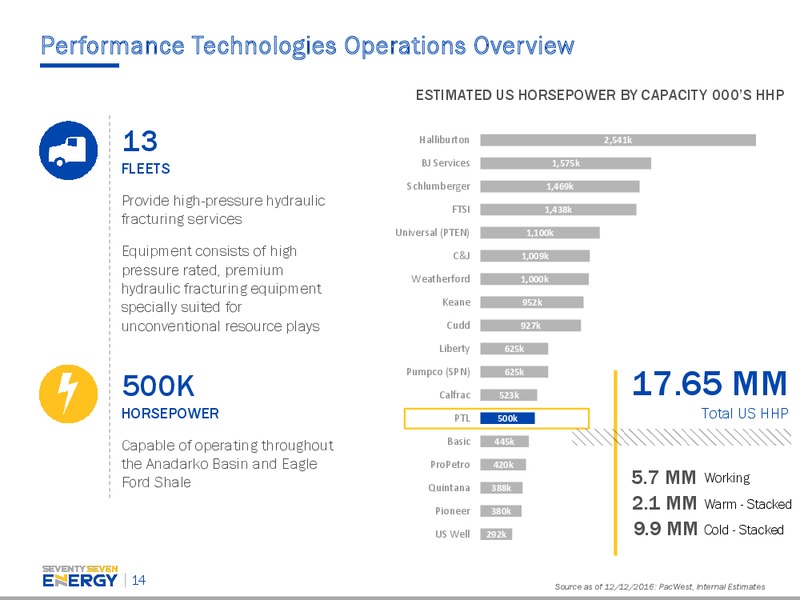This screenshot has width=800, height=600.
Task: Click the 'Halliburton' axis label
Action: (x=444, y=140)
